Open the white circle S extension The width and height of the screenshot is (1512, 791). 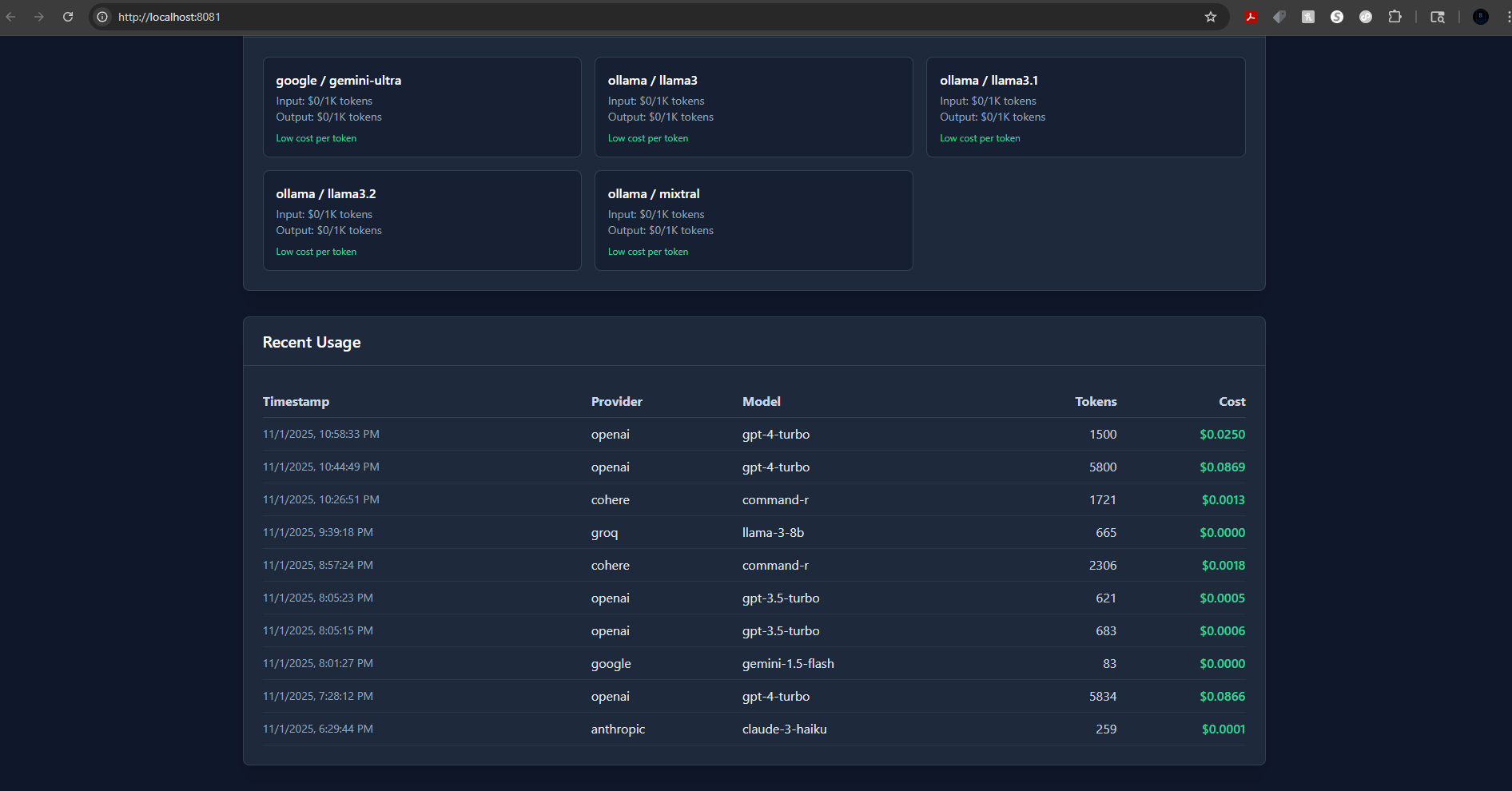pyautogui.click(x=1337, y=17)
